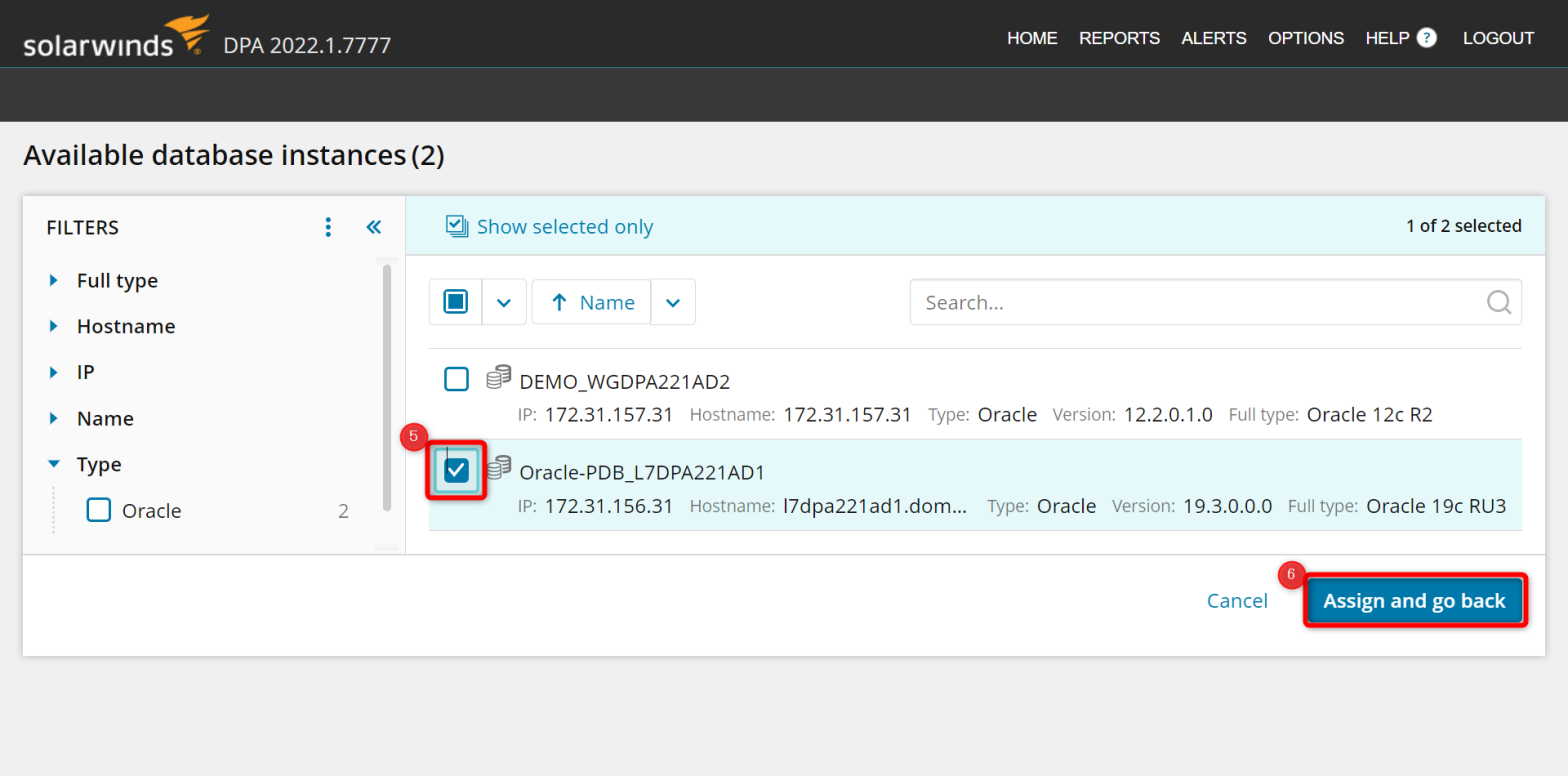1568x776 pixels.
Task: Go to the ALERTS menu
Action: [x=1213, y=38]
